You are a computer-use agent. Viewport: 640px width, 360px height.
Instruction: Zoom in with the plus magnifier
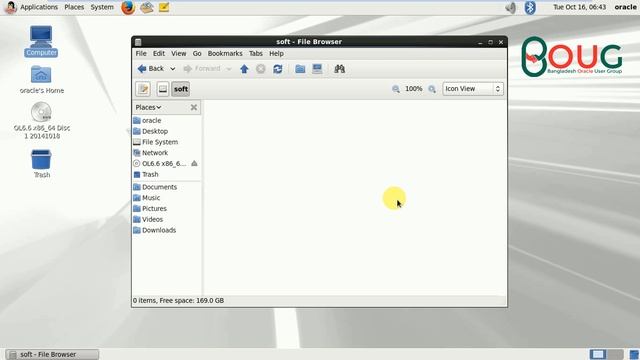tap(432, 89)
